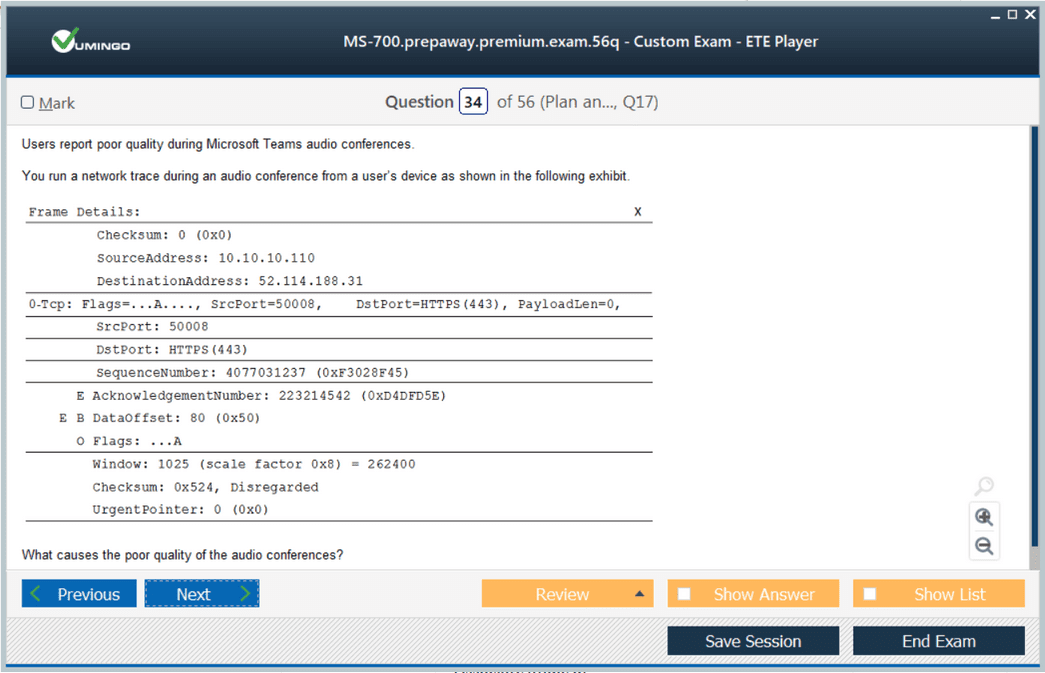Minimize the ETE Player window
Screen dimensions: 1045x673
point(995,15)
